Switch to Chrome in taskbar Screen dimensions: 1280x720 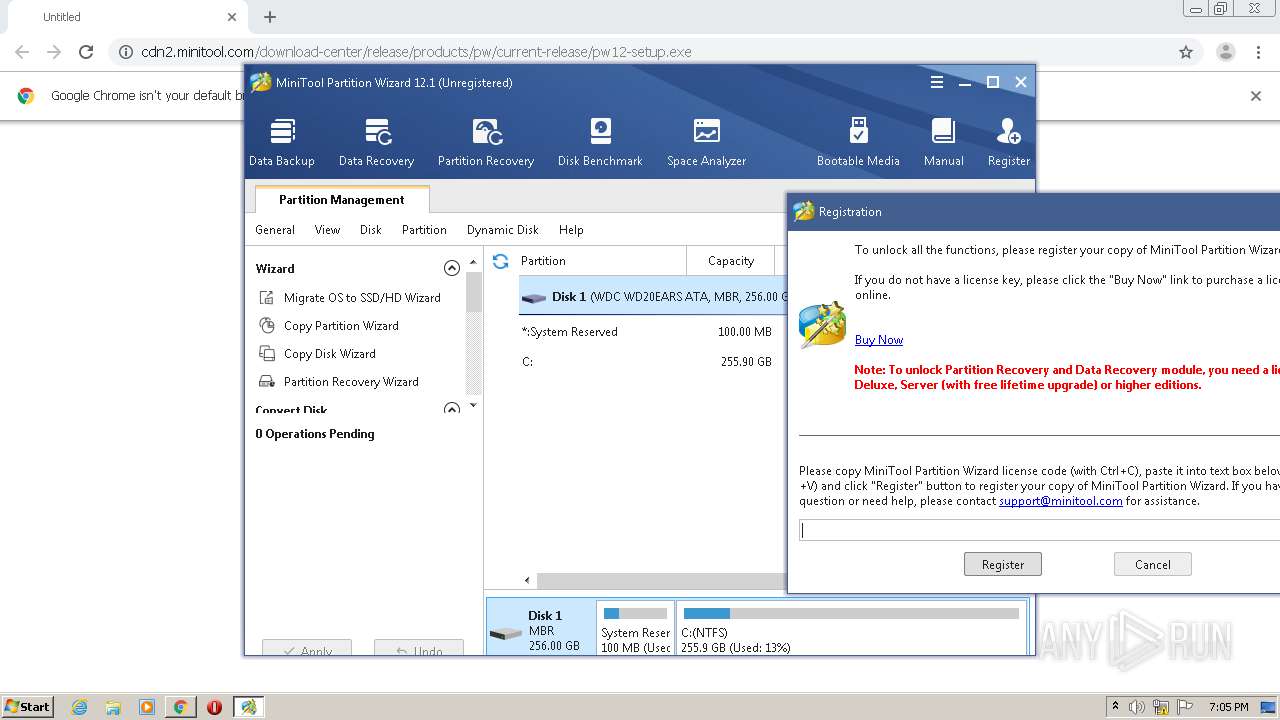181,707
